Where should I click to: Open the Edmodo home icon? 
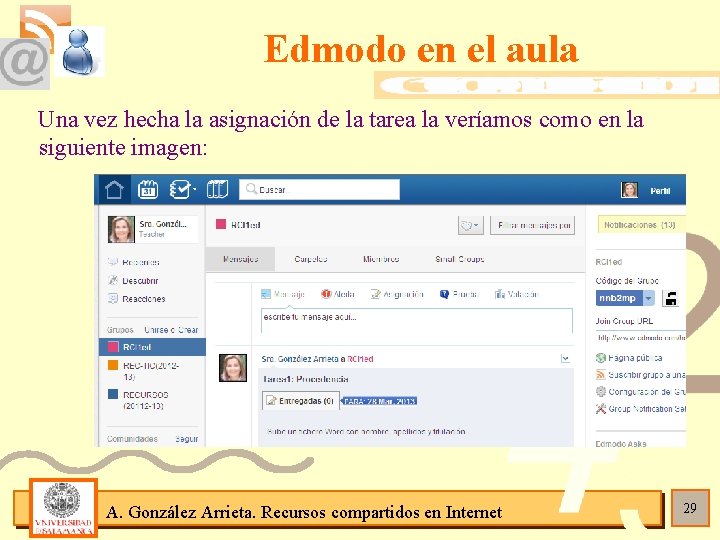click(x=114, y=189)
